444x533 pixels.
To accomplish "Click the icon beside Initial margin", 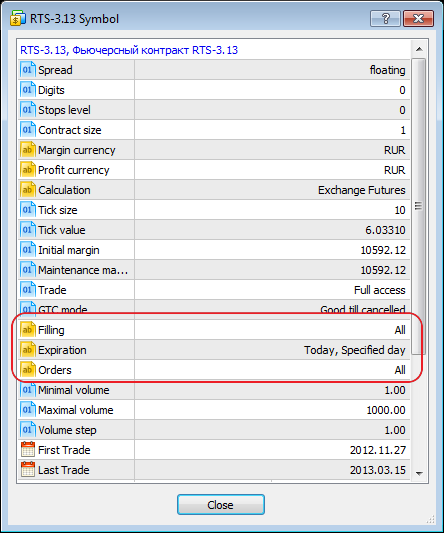I will 28,250.
